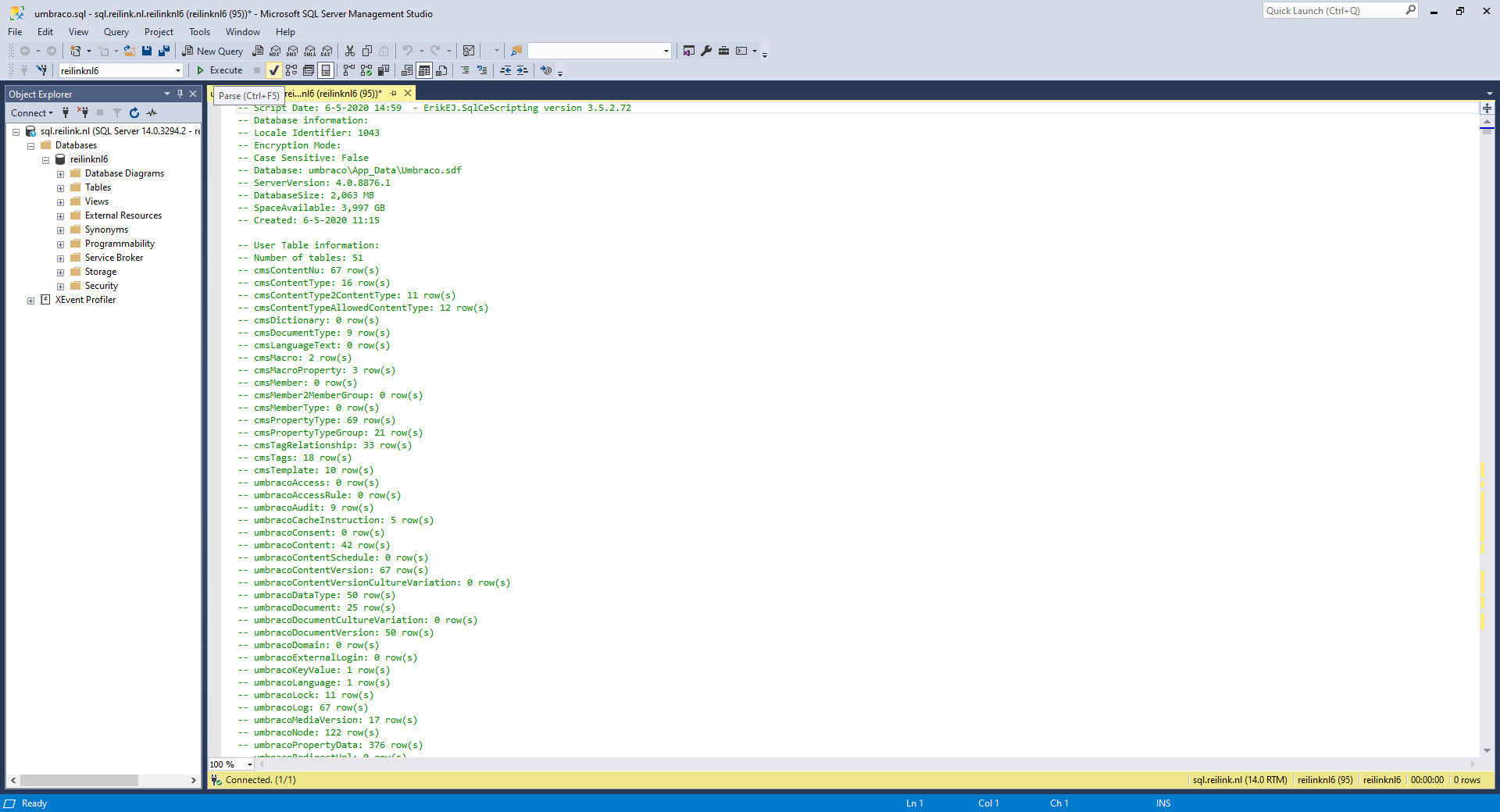Close the Object Explorer panel
The width and height of the screenshot is (1500, 812).
coord(193,94)
